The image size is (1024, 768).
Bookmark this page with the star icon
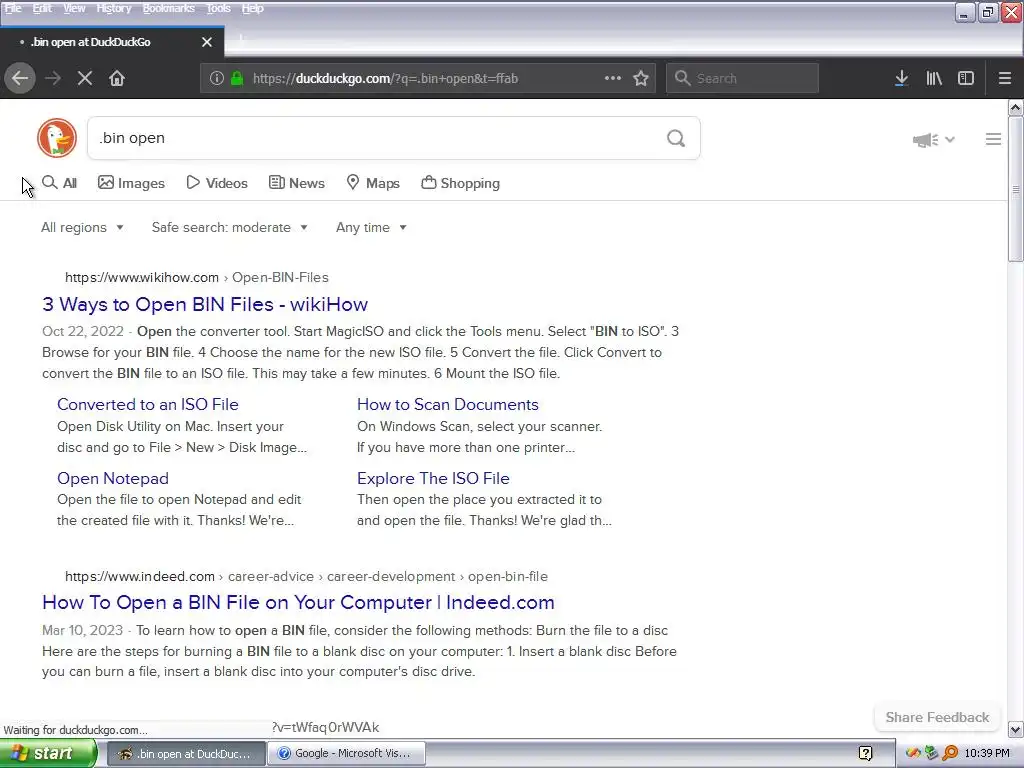click(641, 78)
